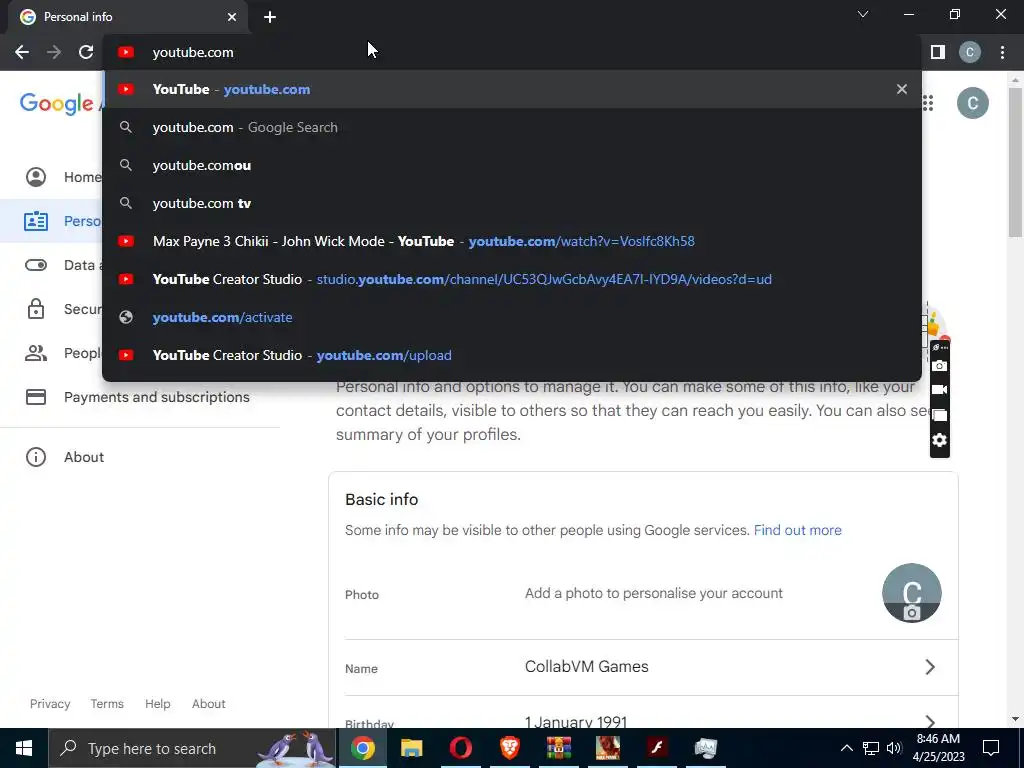Viewport: 1024px width, 768px height.
Task: Open the system monitor taskbar icon
Action: coord(706,748)
